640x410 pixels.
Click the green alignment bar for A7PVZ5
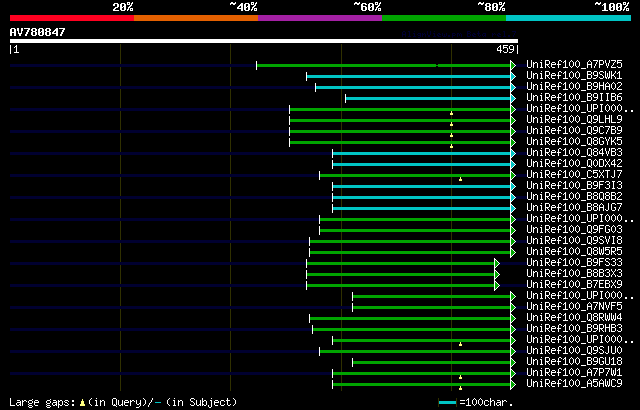[384, 65]
